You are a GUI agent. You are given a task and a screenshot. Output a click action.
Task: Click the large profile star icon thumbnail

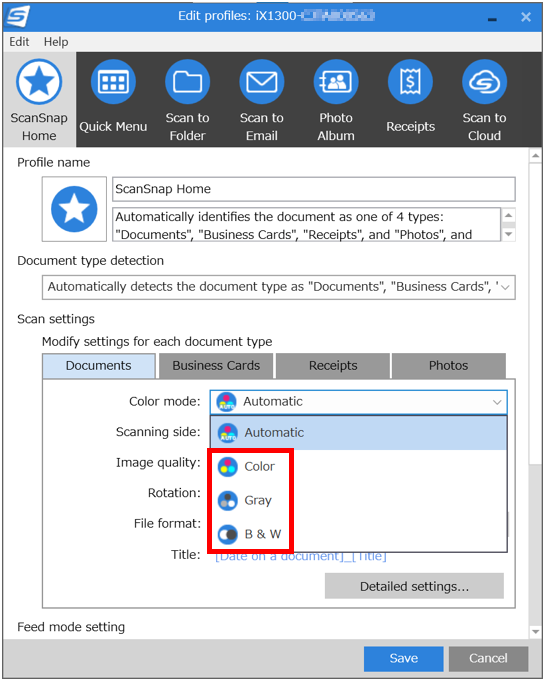[74, 209]
